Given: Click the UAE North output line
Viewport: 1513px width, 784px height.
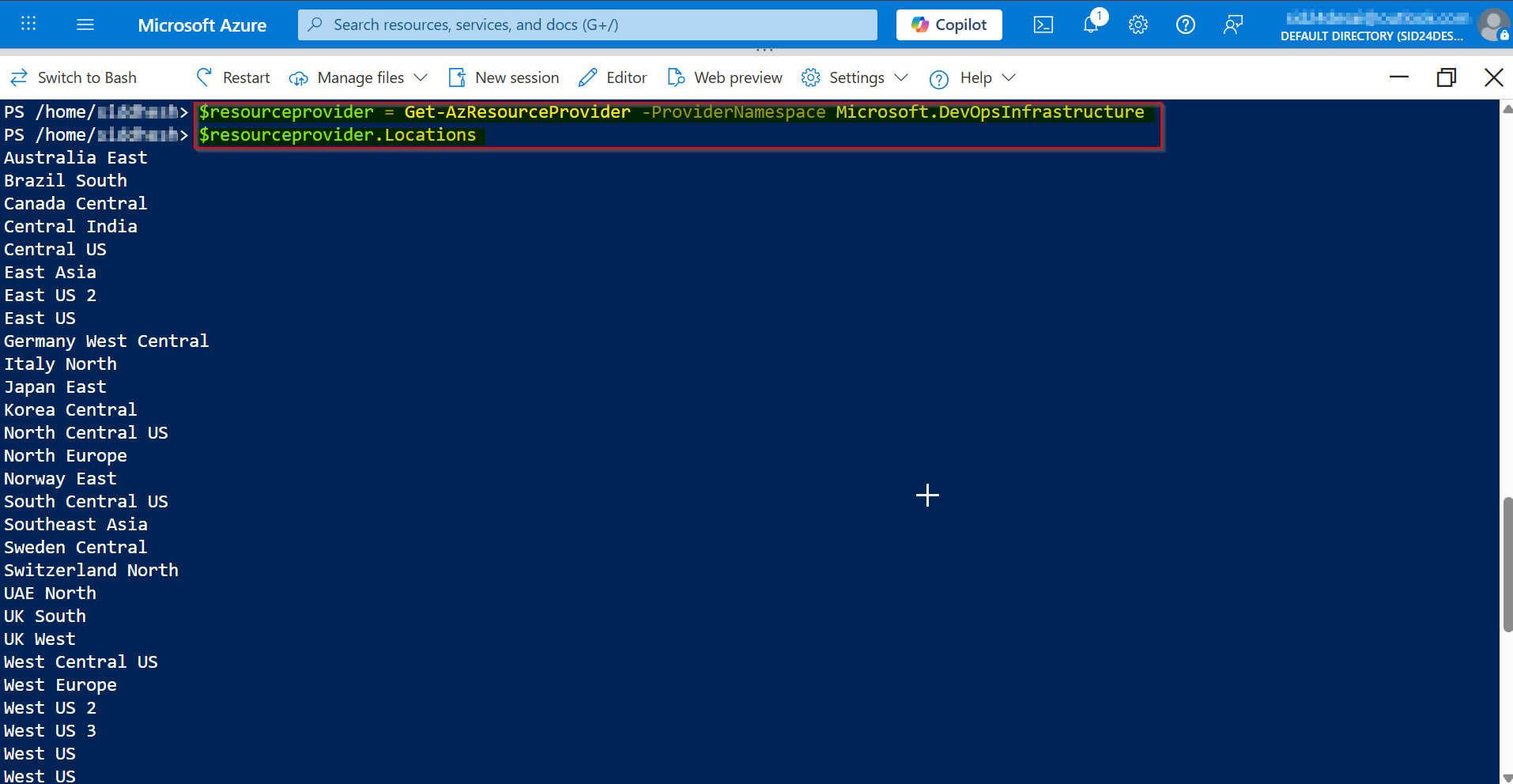Looking at the screenshot, I should [x=51, y=594].
